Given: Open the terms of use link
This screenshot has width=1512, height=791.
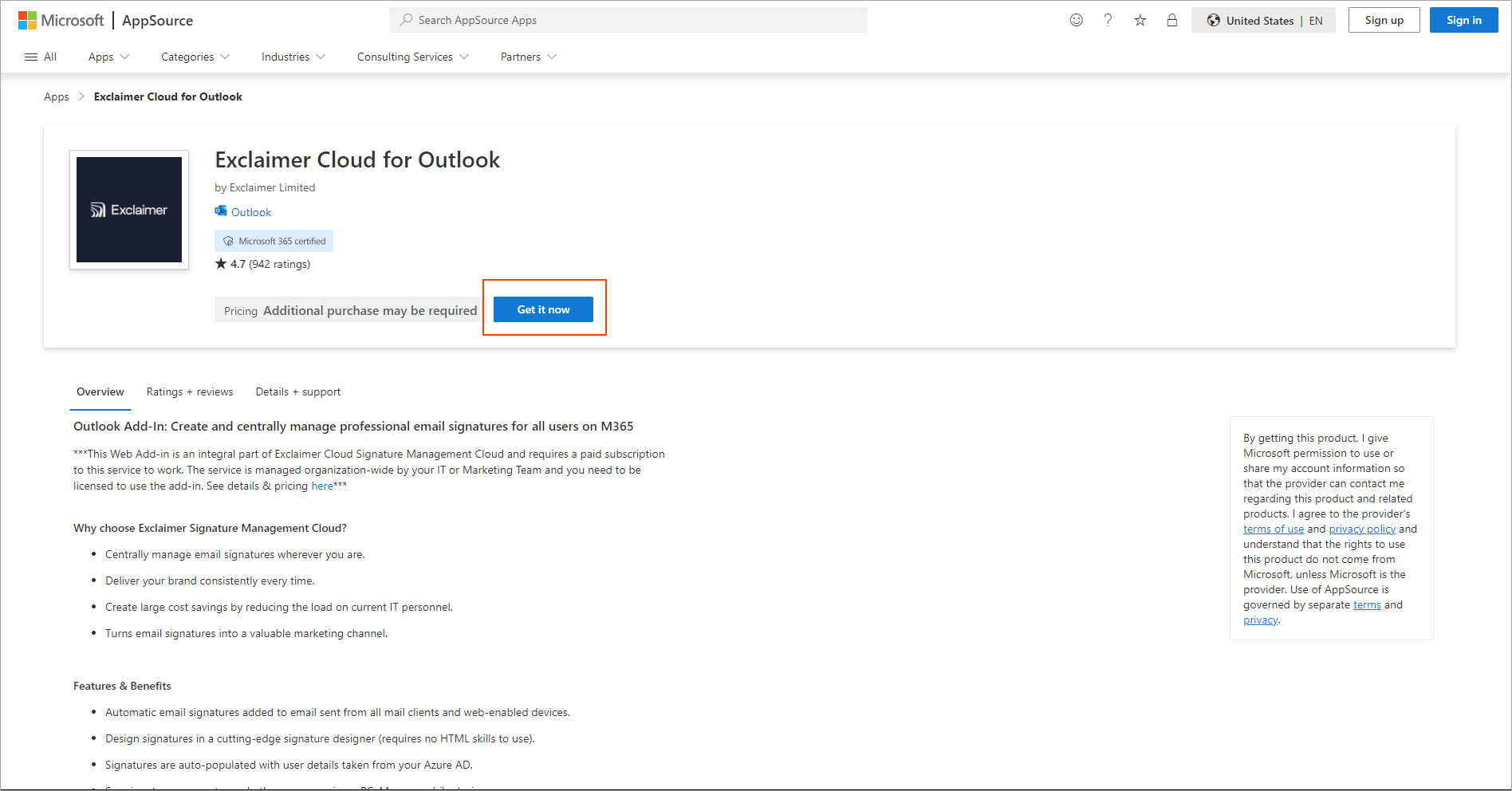Looking at the screenshot, I should coord(1273,528).
